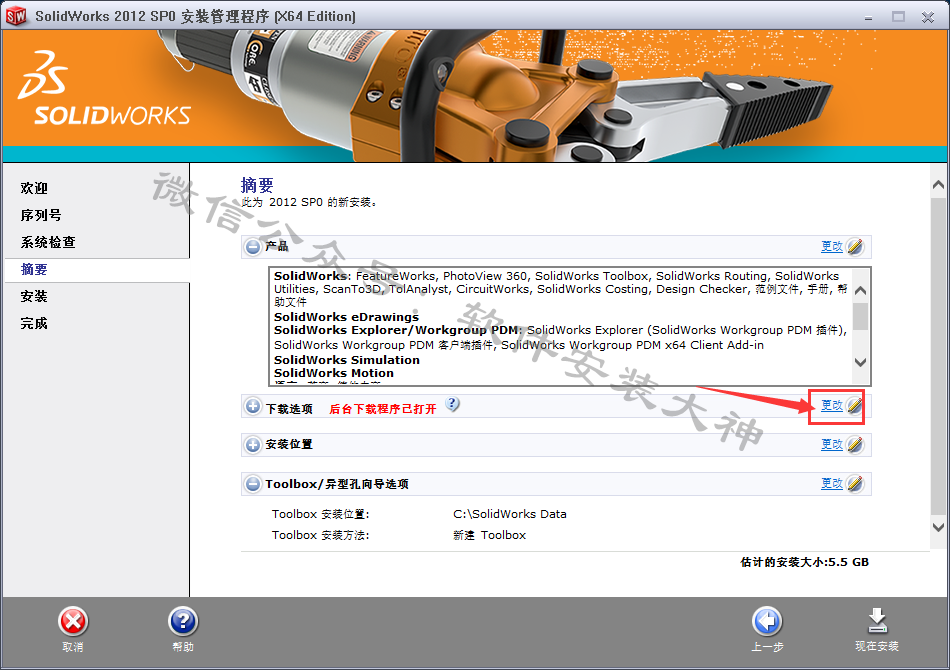Screen dimensions: 950x670
Task: Click up arrow of main page scrollbar
Action: click(x=938, y=184)
